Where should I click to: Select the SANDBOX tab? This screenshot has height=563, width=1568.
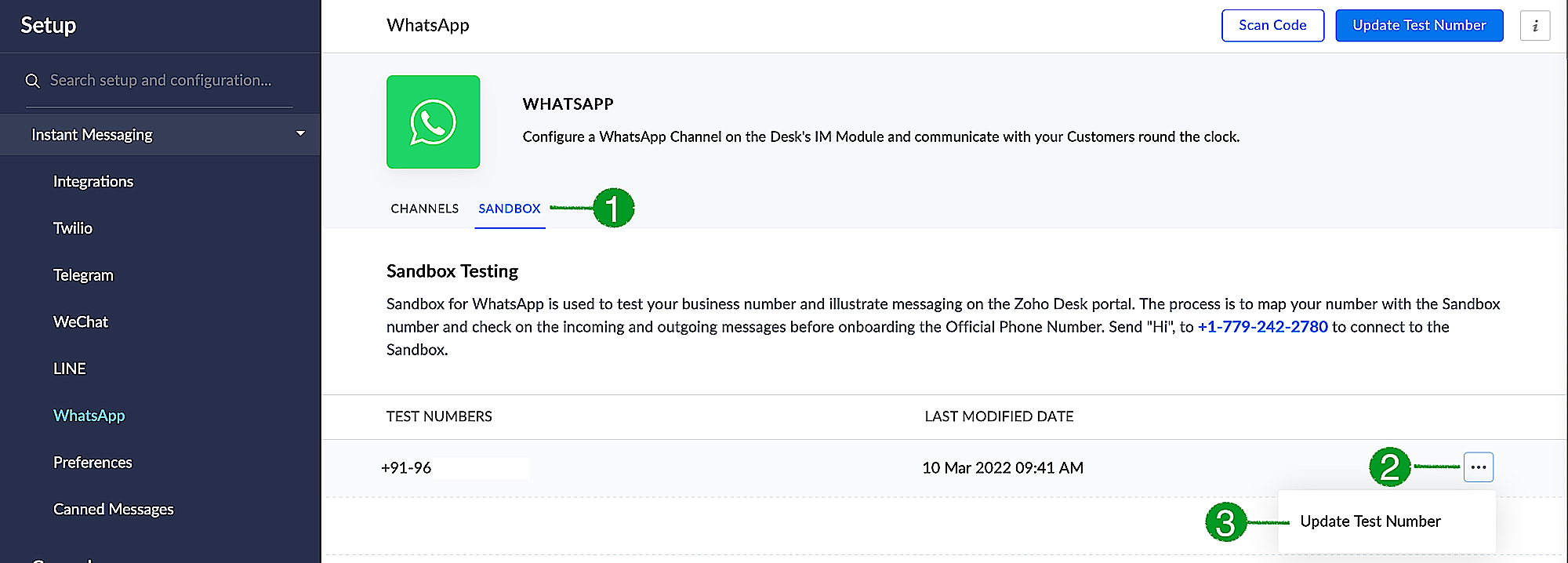point(510,209)
